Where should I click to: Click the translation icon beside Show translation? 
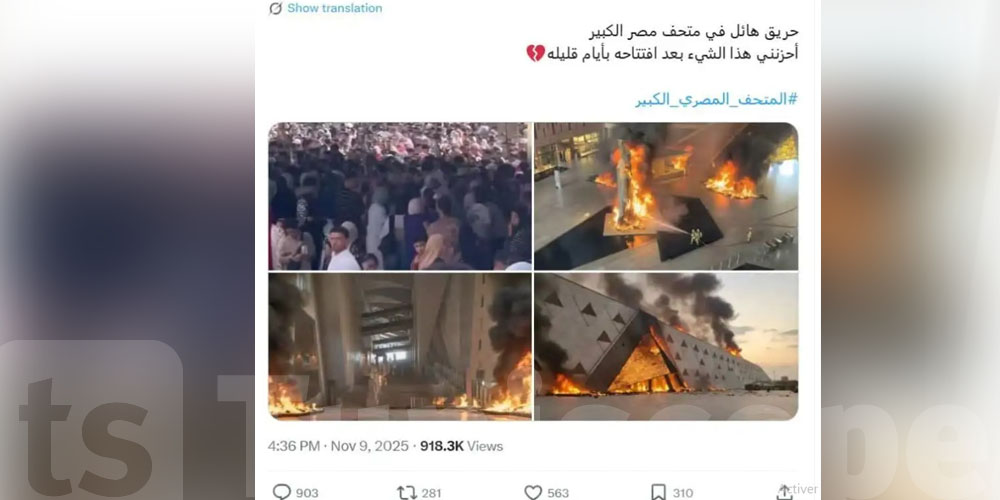pos(276,8)
